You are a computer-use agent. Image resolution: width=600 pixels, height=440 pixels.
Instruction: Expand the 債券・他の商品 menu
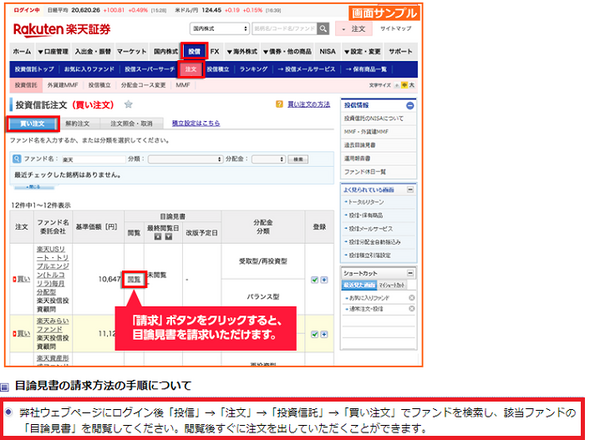[287, 51]
